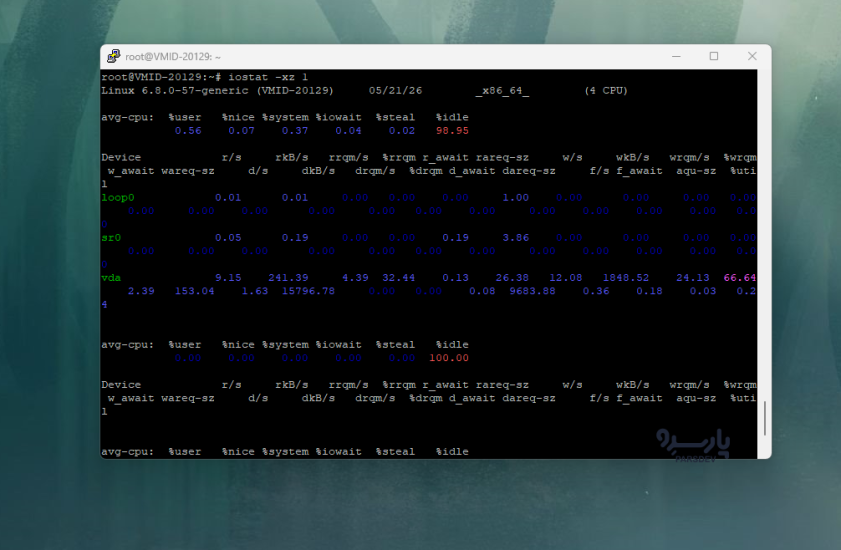Click the vda w_await value 2.39
Screen dimensions: 841x550
pyautogui.click(x=141, y=291)
